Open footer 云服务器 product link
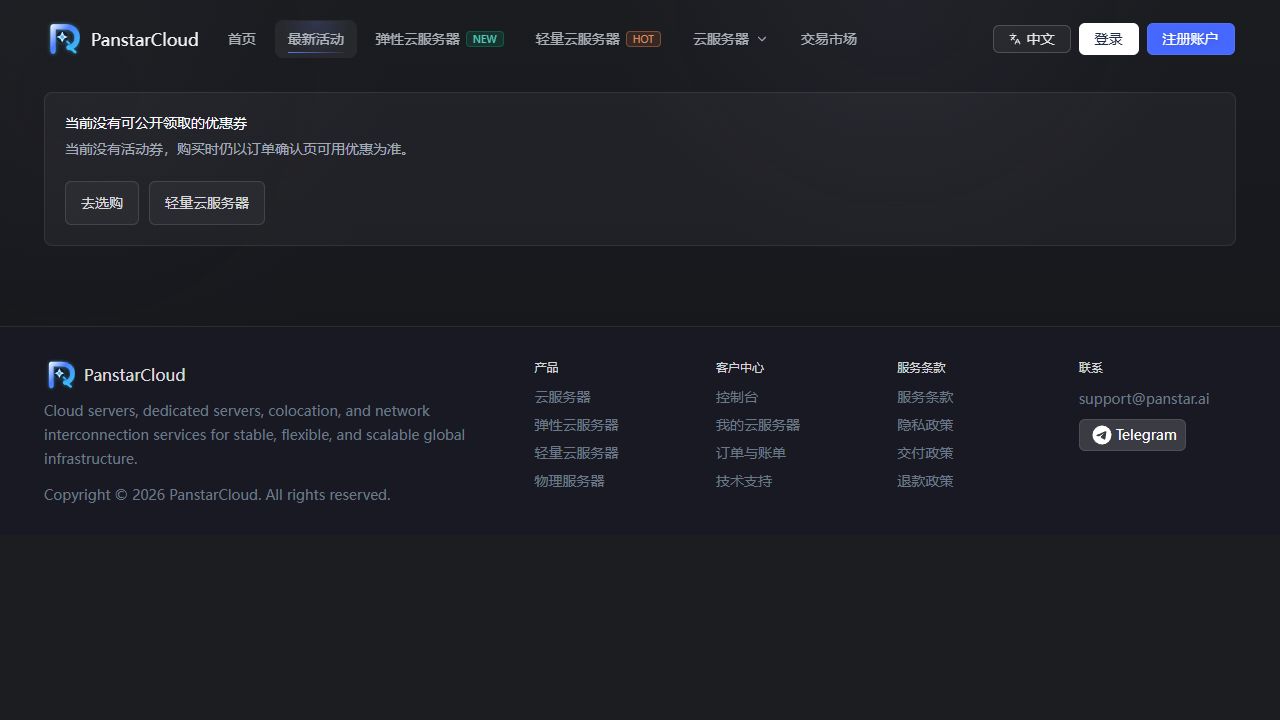This screenshot has width=1280, height=720. [563, 397]
